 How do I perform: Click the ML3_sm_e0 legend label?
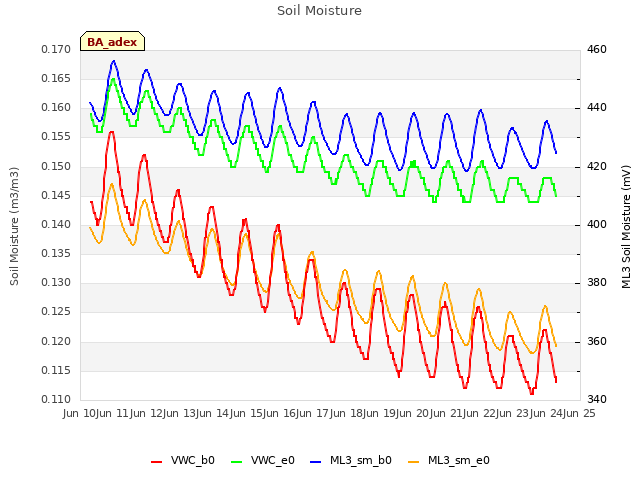tap(459, 460)
